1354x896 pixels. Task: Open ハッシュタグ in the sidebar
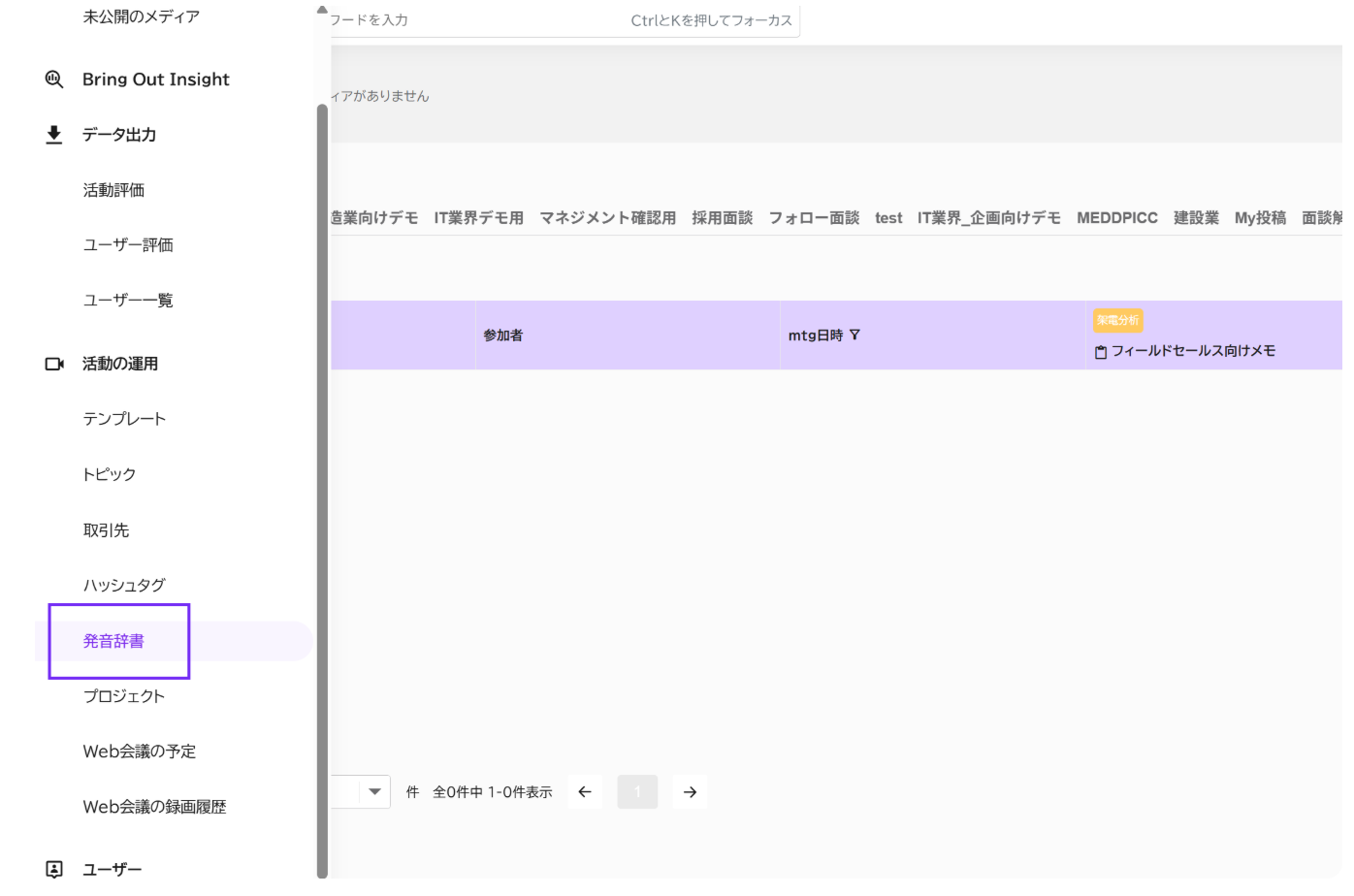124,586
